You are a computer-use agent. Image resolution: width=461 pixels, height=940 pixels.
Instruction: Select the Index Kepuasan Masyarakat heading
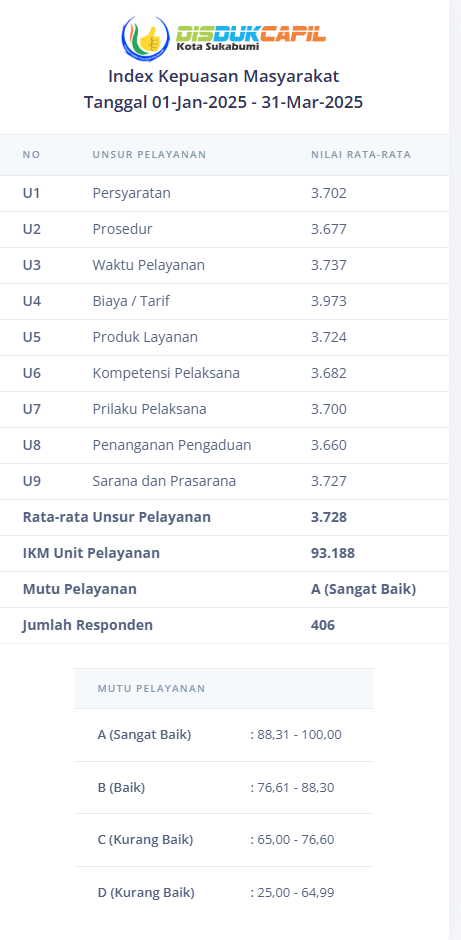[x=224, y=76]
